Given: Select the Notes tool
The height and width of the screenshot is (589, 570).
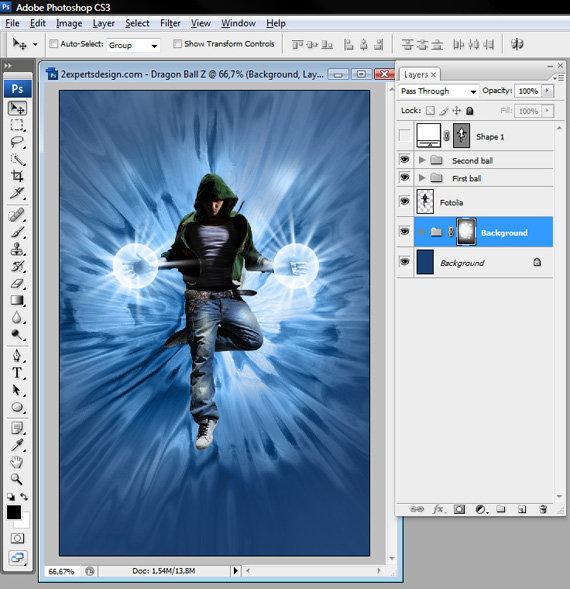Looking at the screenshot, I should (17, 428).
